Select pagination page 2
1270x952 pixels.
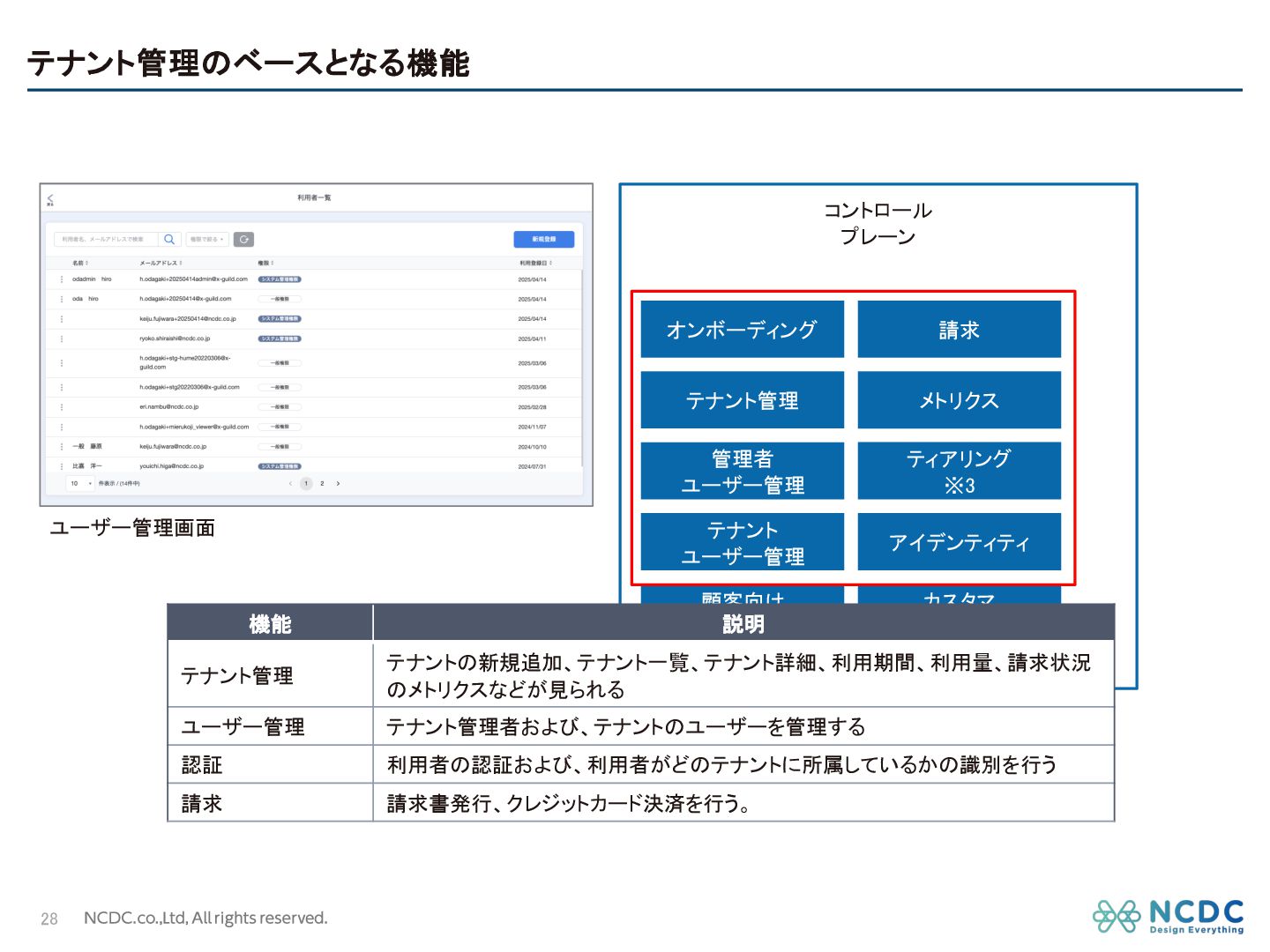[x=322, y=484]
